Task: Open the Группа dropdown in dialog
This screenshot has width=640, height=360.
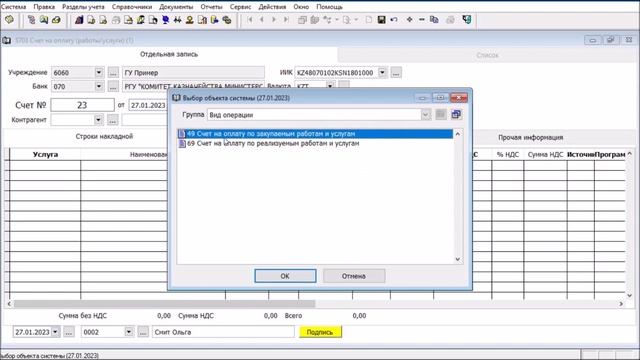Action: point(425,115)
